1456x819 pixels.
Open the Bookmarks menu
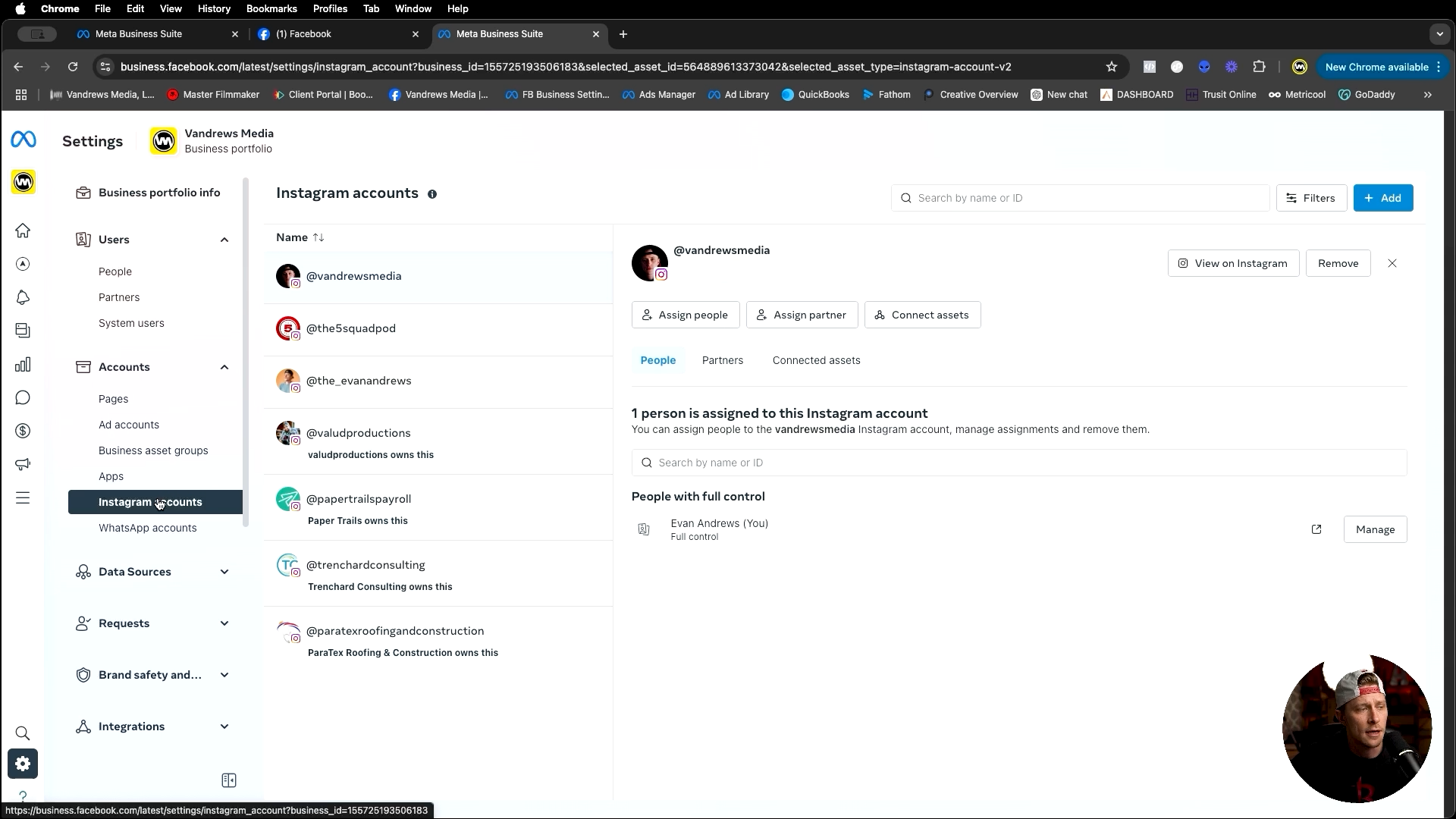(x=271, y=8)
